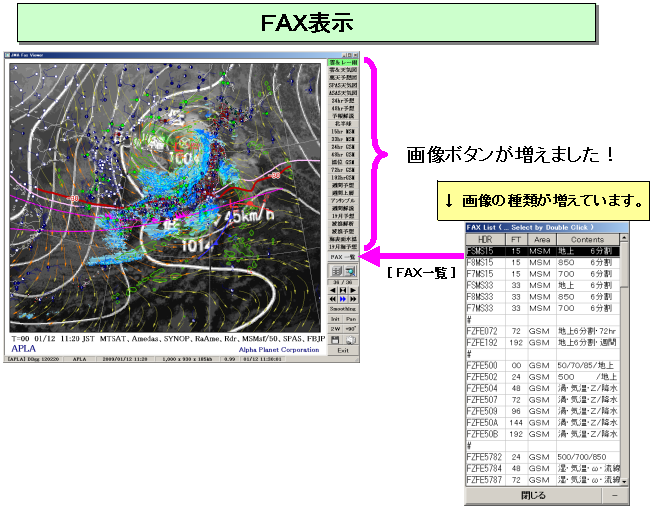
Task: Click the magnifier icon below FAX一覧
Action: (351, 271)
